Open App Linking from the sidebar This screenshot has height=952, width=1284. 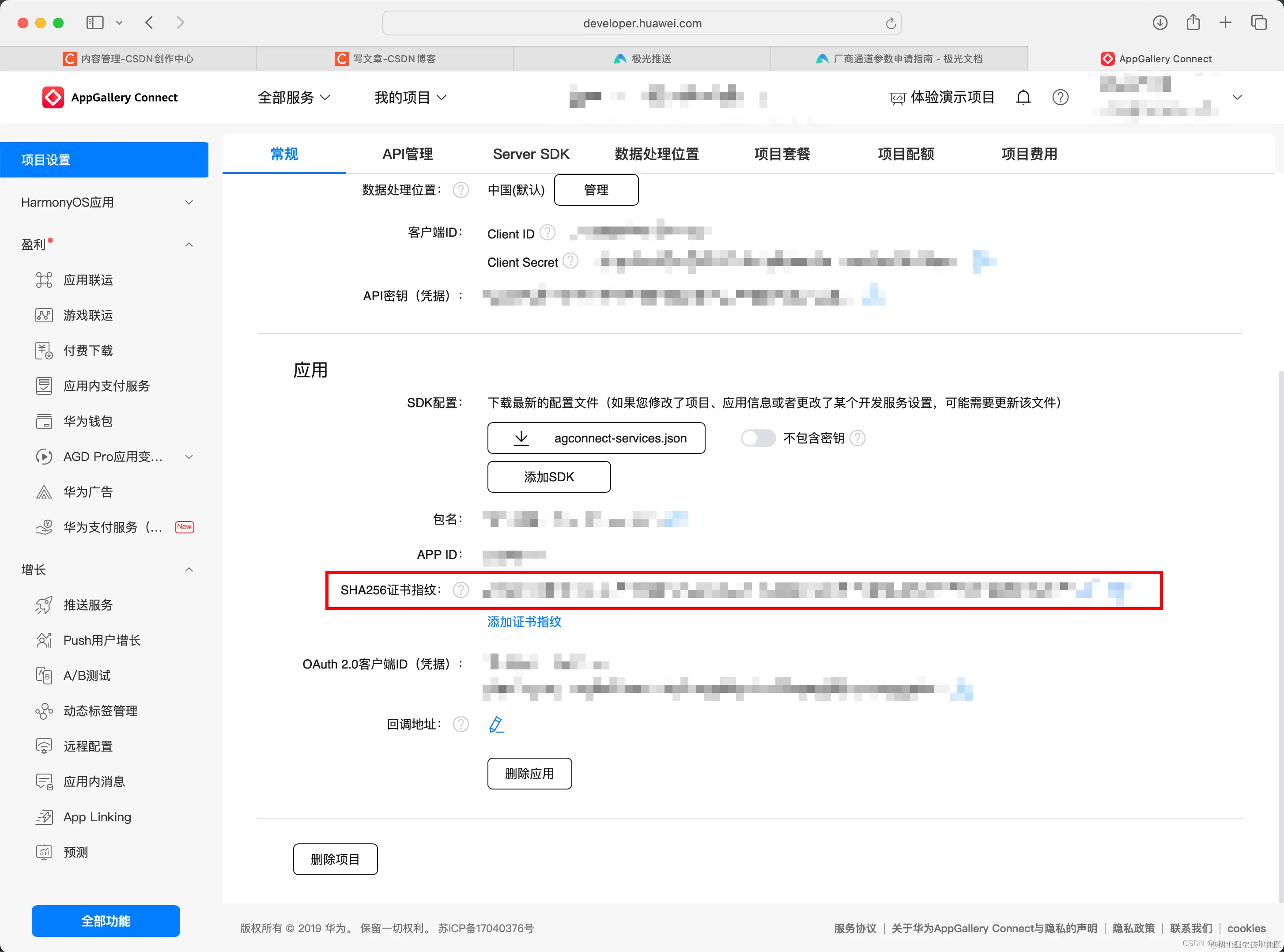(96, 816)
